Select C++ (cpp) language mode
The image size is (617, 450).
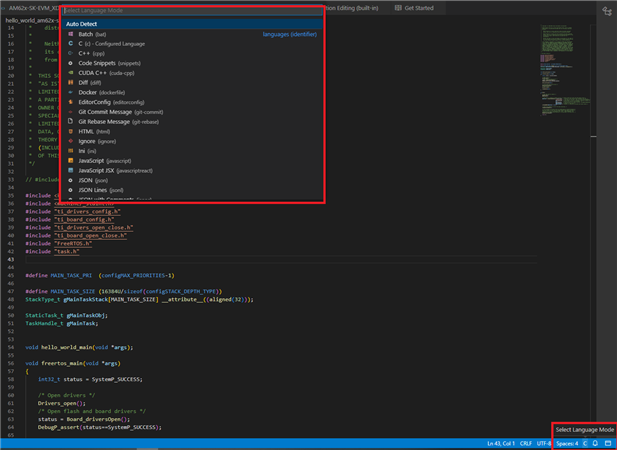click(x=192, y=53)
